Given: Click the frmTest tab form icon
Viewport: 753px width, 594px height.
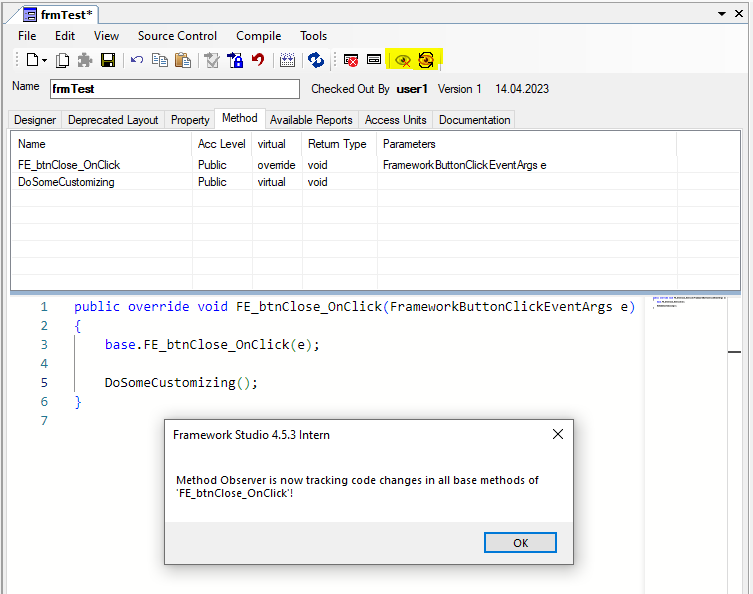Looking at the screenshot, I should tap(30, 15).
